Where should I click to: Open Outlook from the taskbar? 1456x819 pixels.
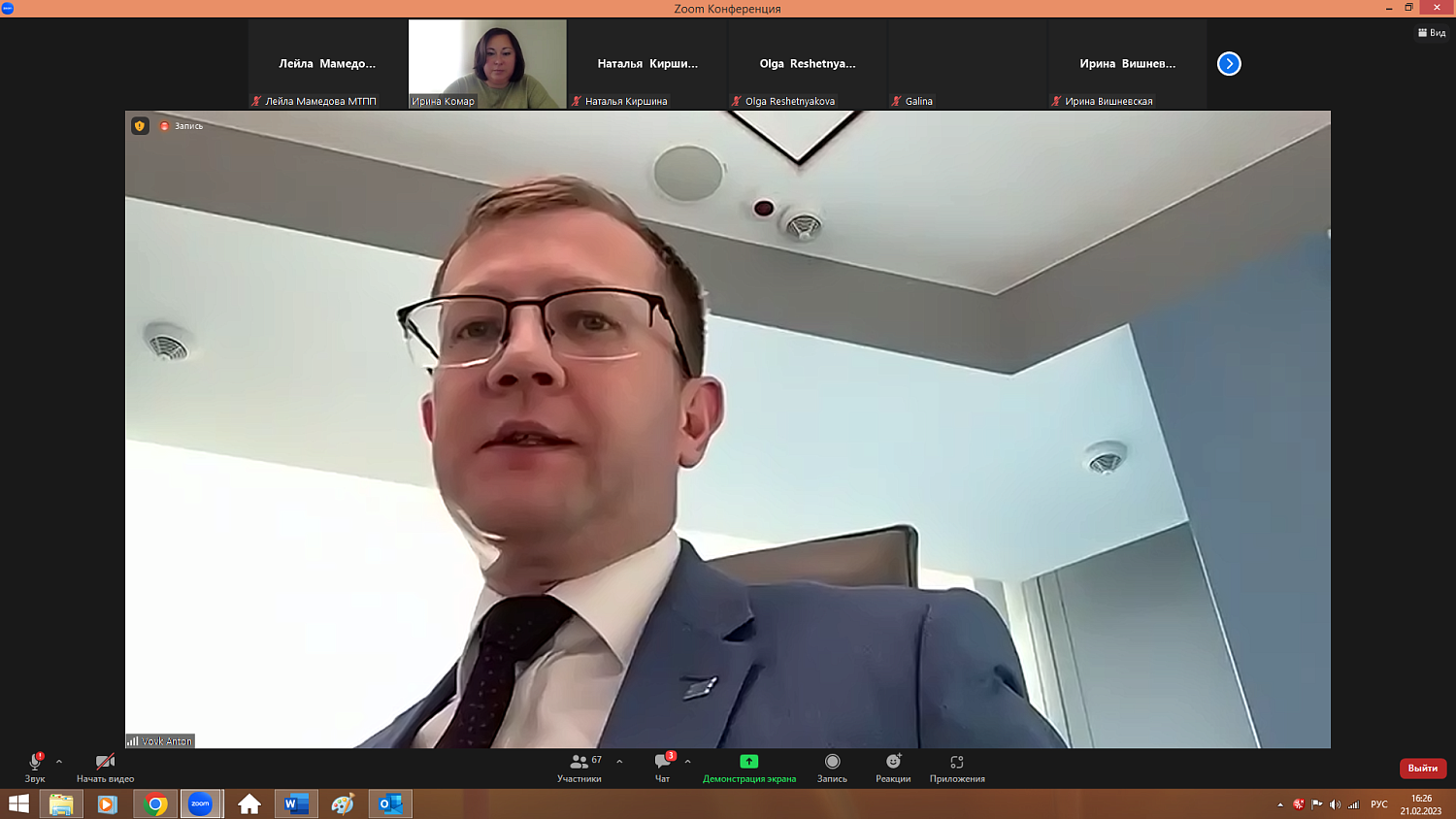(x=390, y=803)
